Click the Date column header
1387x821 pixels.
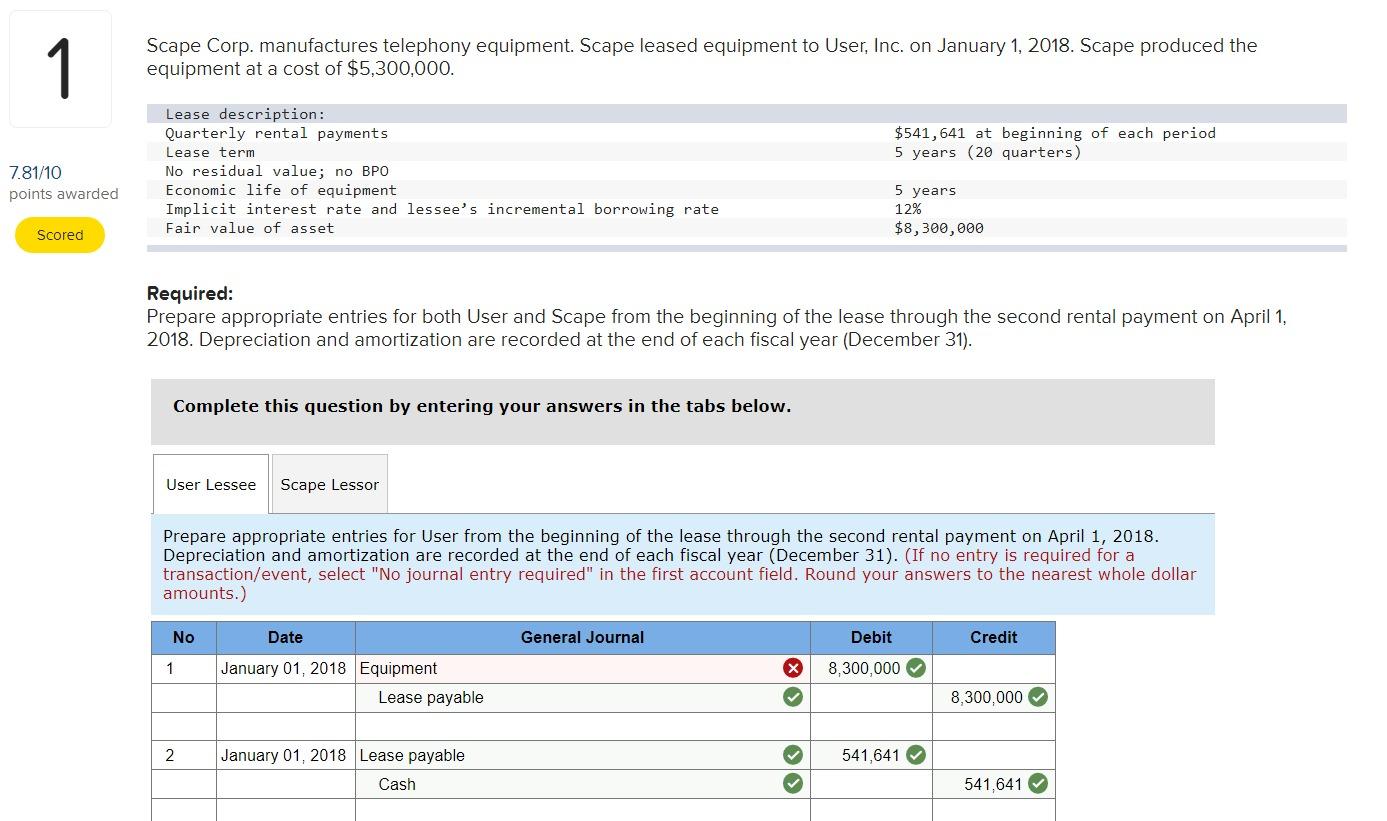[x=285, y=637]
